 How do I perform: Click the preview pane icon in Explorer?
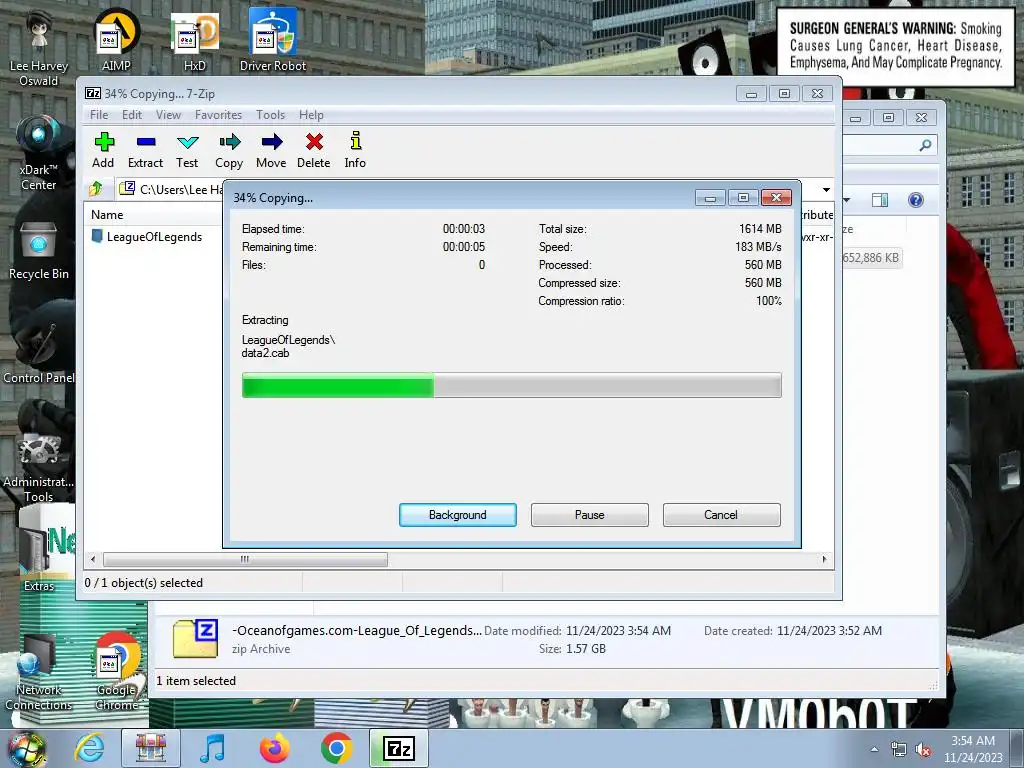pyautogui.click(x=880, y=200)
